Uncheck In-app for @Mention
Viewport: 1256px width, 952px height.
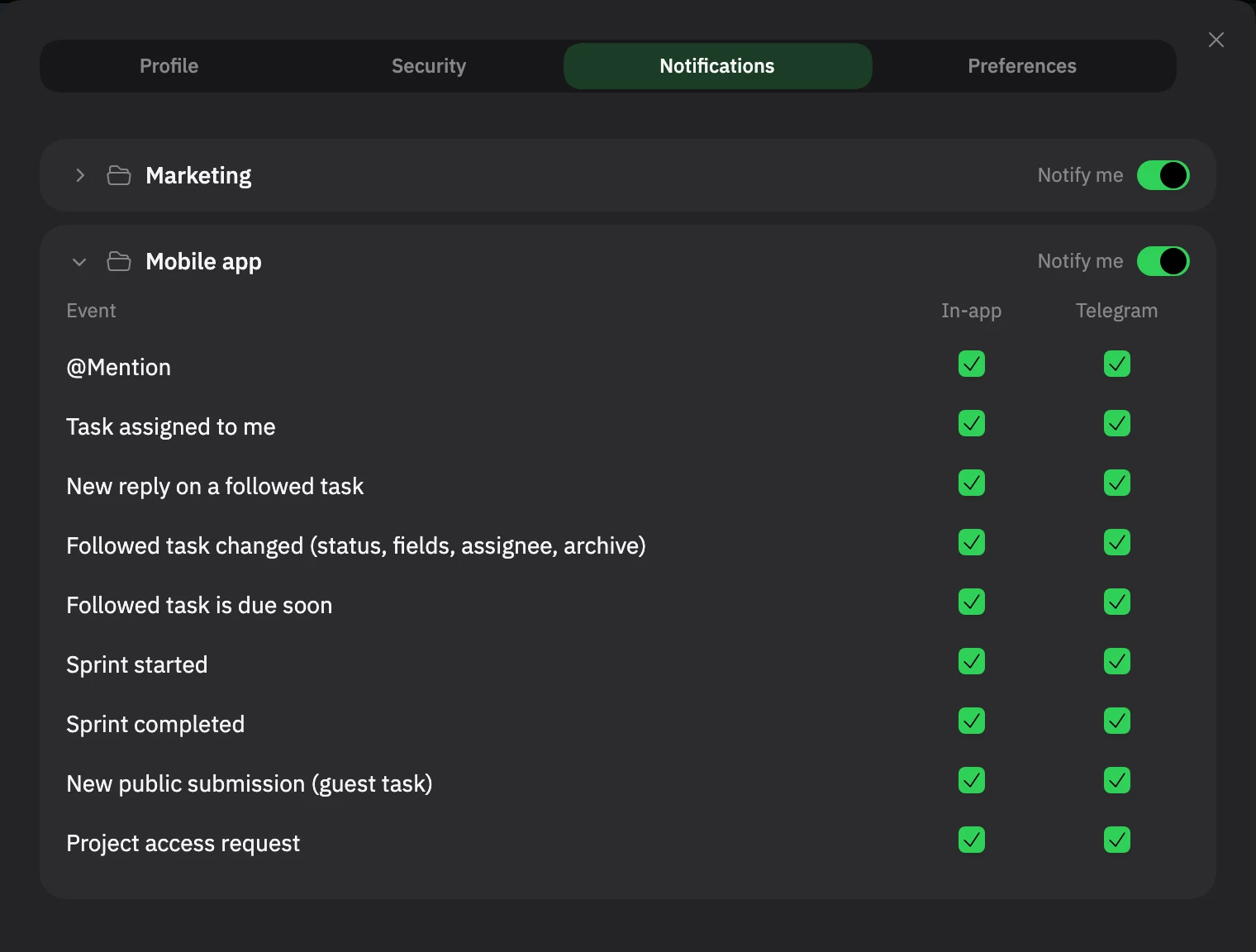coord(972,364)
